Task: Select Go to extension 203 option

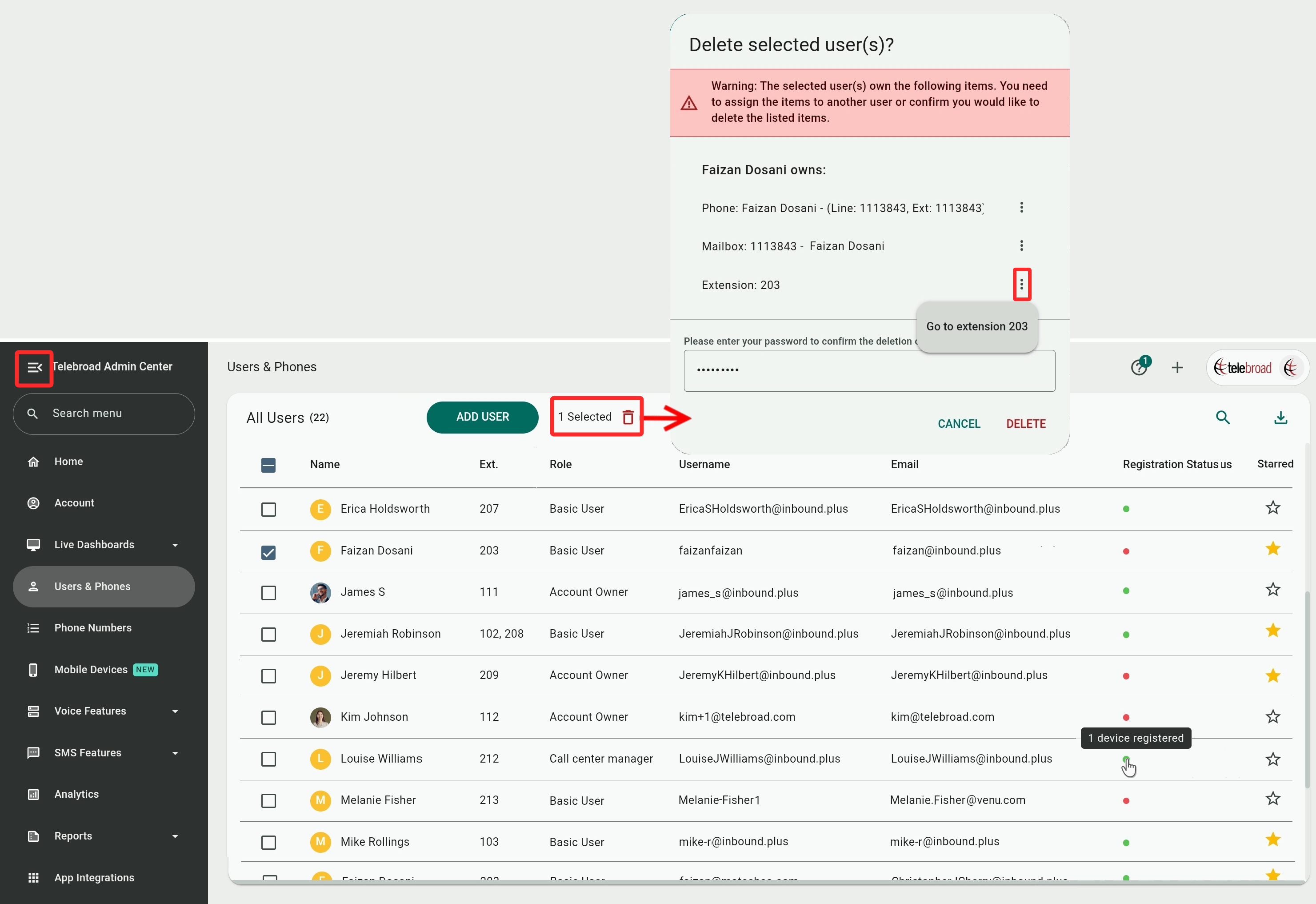Action: 976,326
